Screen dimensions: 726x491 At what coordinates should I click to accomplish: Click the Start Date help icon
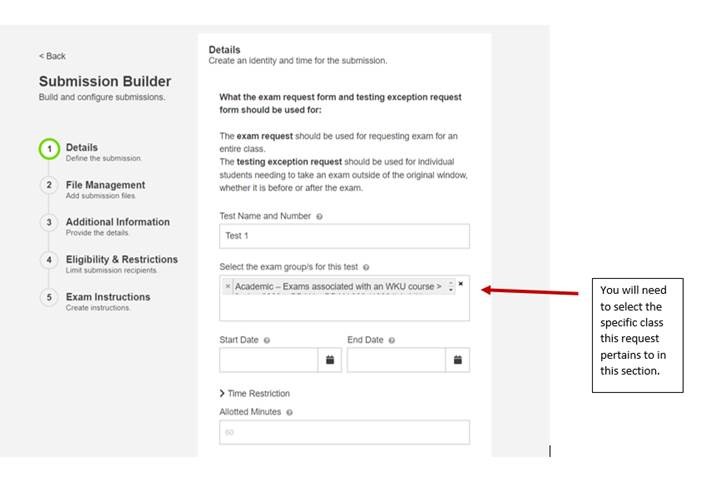pos(268,340)
